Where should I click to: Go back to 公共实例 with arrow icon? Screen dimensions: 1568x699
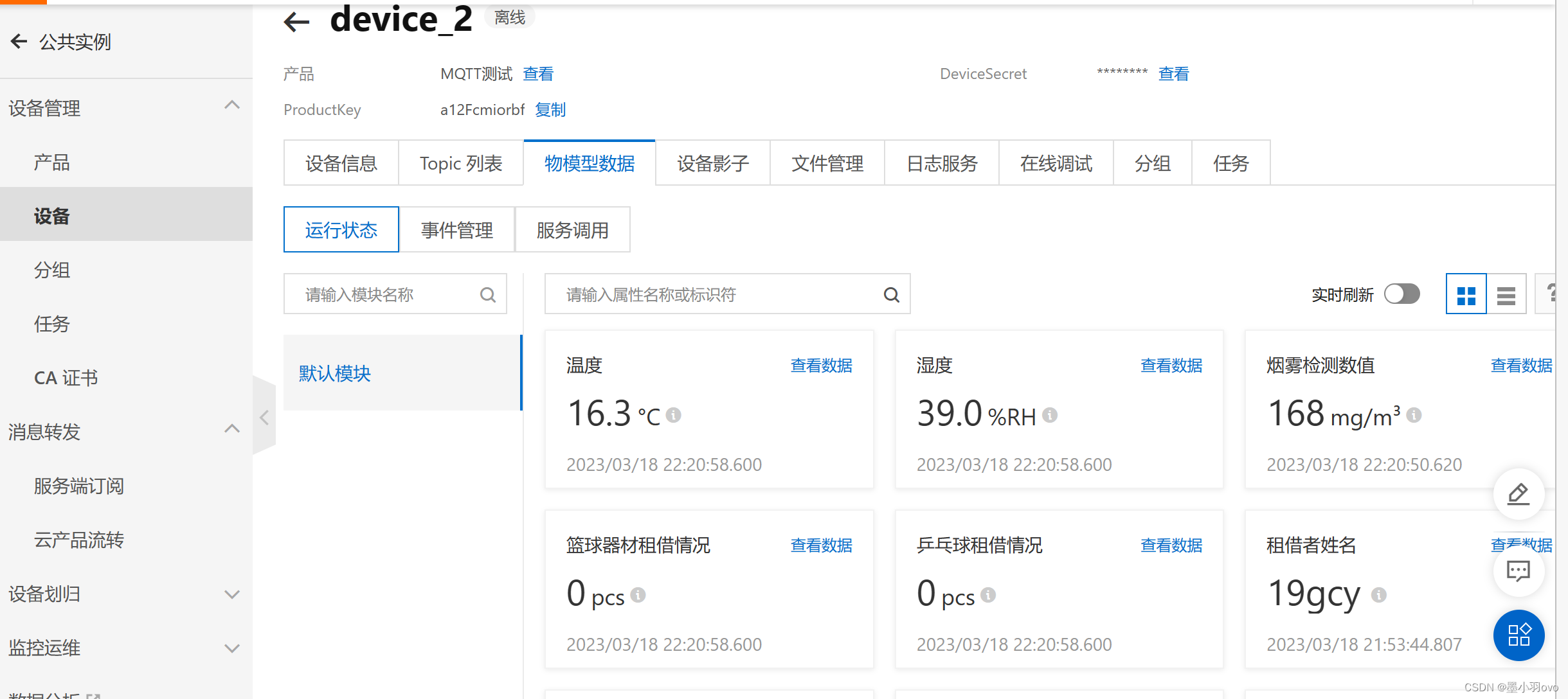coord(19,42)
